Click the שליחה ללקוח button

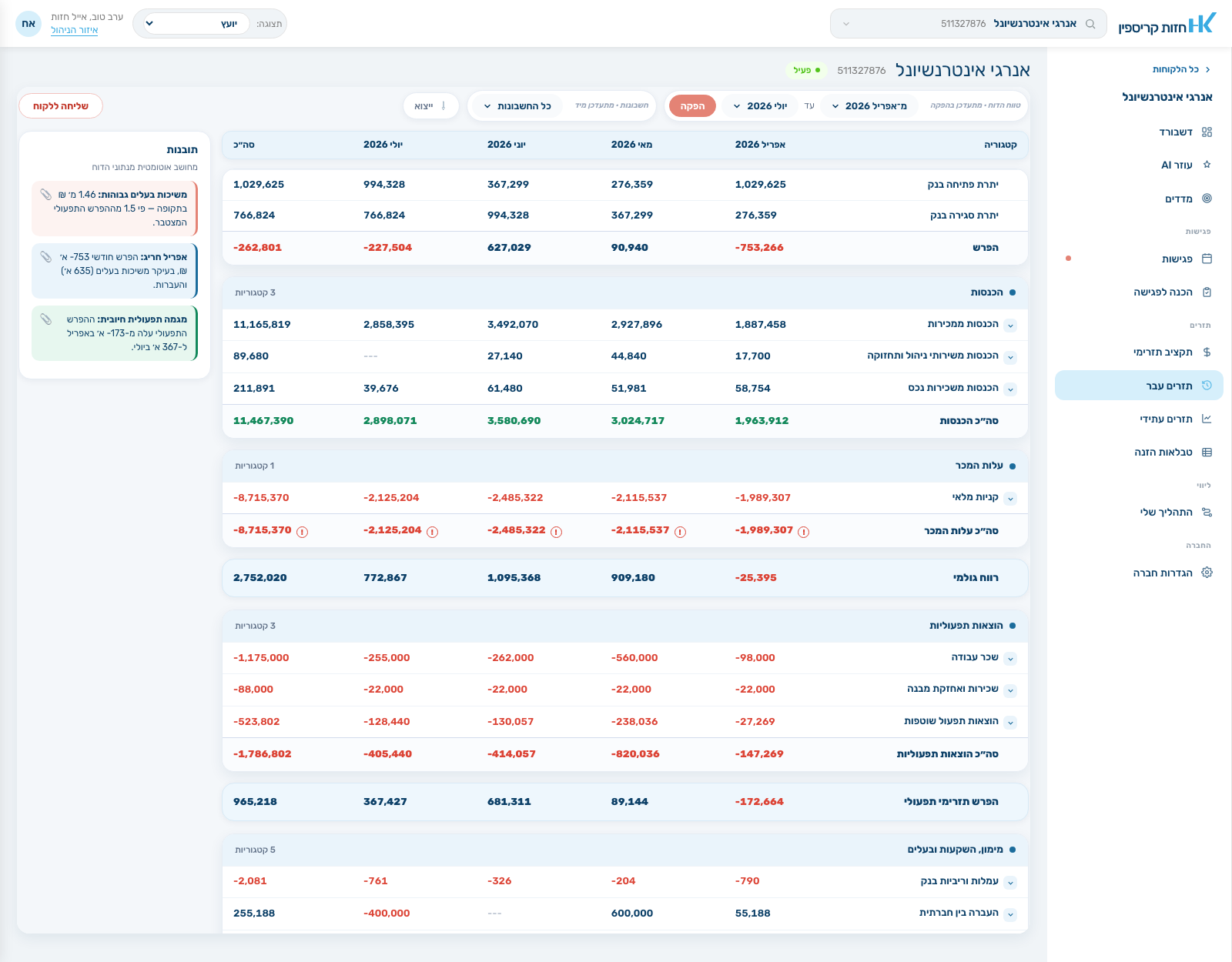click(x=61, y=106)
